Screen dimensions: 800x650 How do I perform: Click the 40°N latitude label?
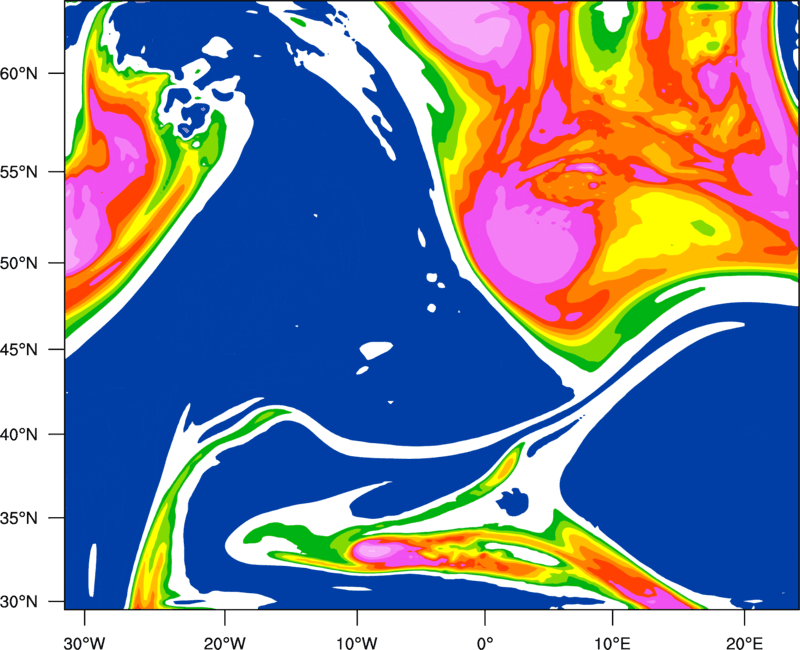coord(19,435)
